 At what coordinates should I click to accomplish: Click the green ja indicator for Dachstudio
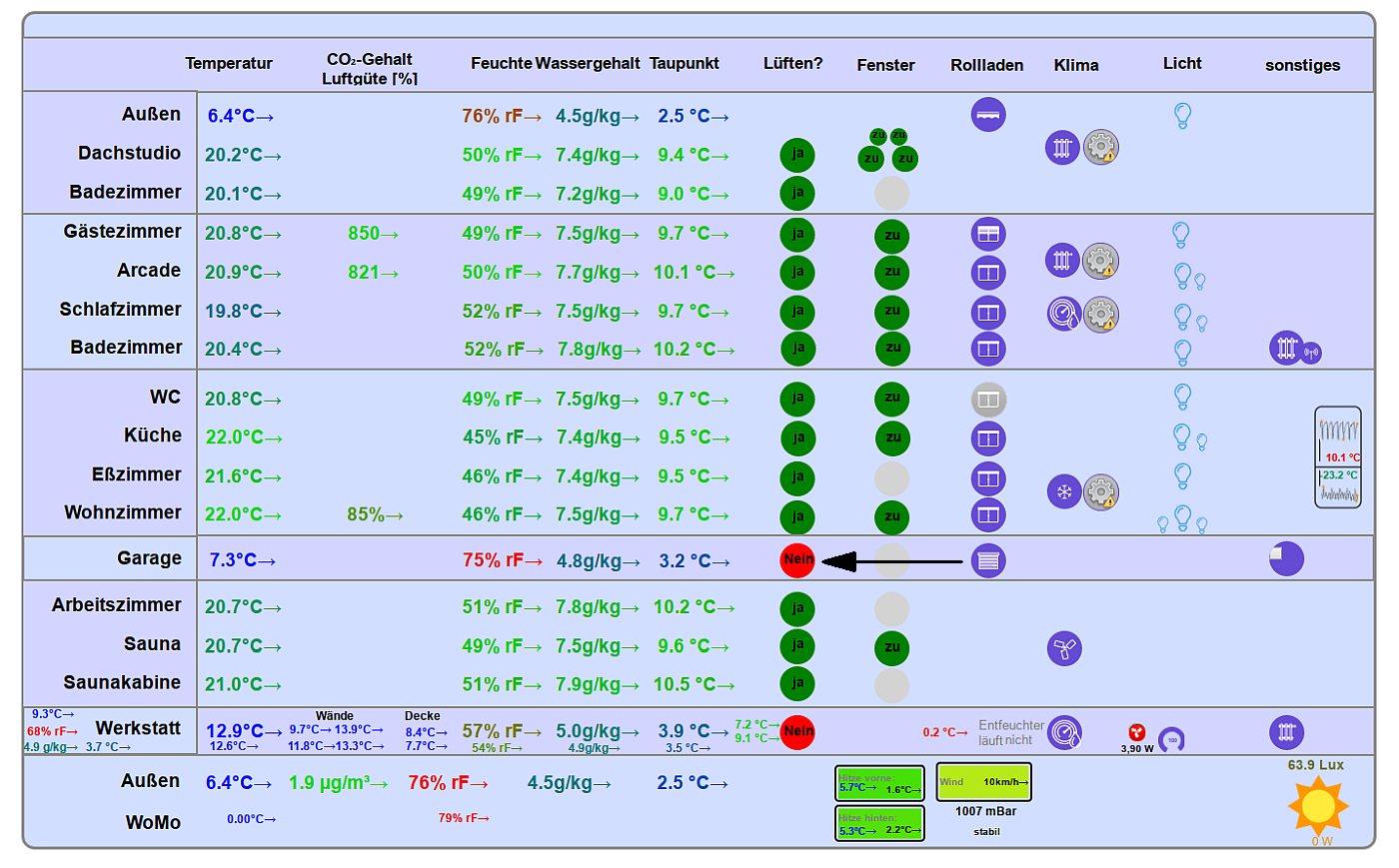797,155
